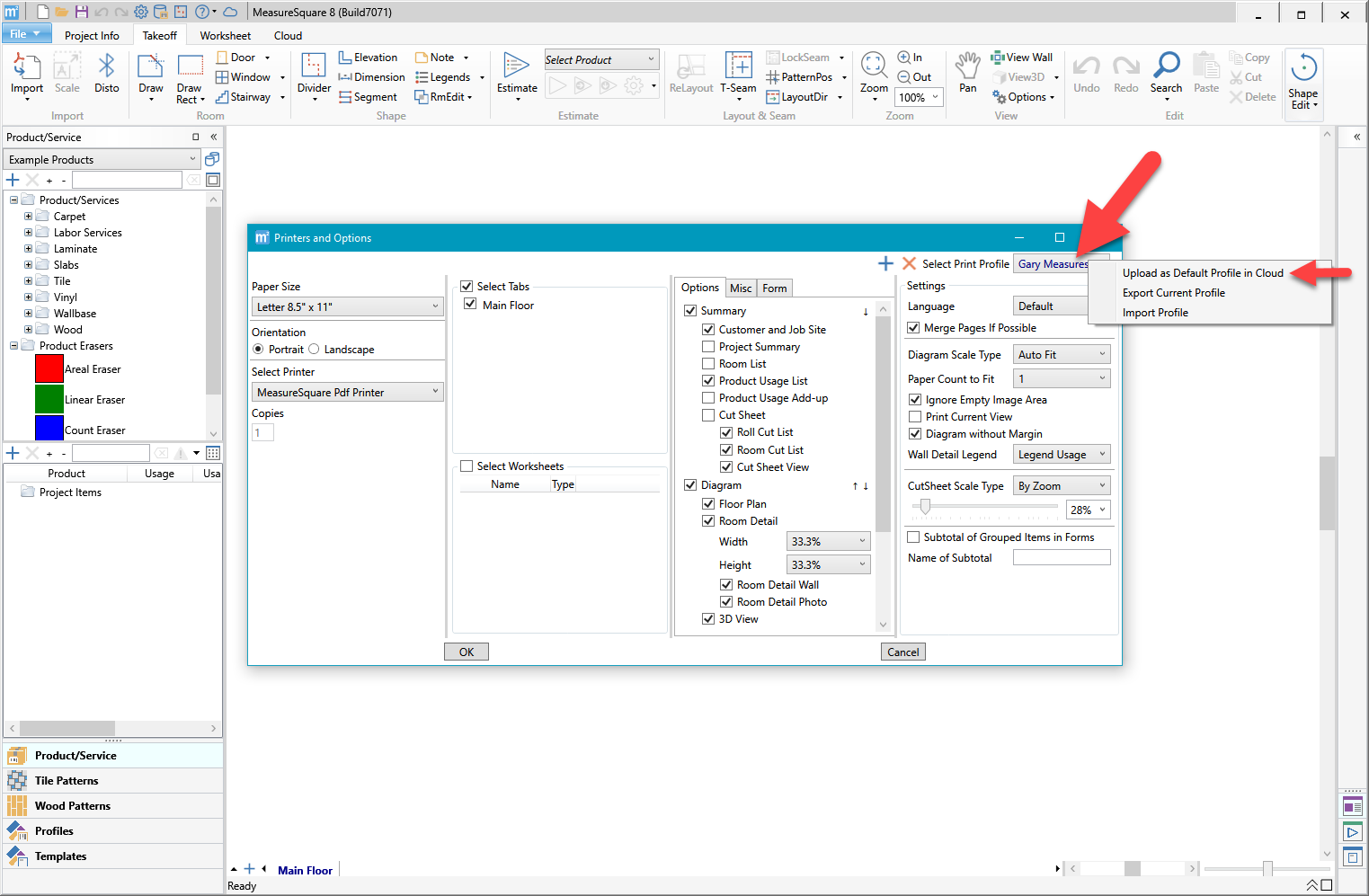Expand the Labor Services node

tap(28, 233)
